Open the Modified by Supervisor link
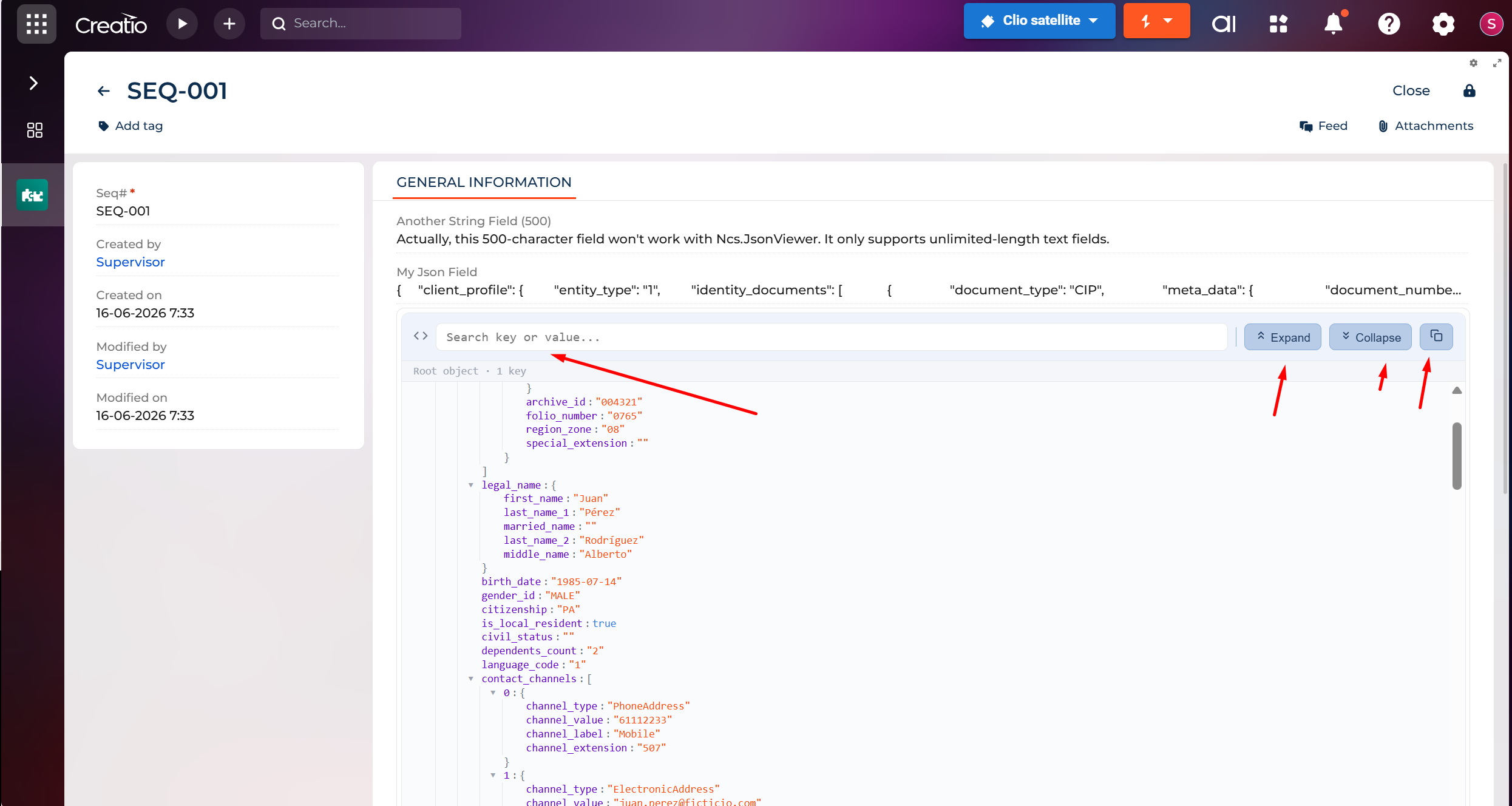This screenshot has height=806, width=1512. coord(131,364)
